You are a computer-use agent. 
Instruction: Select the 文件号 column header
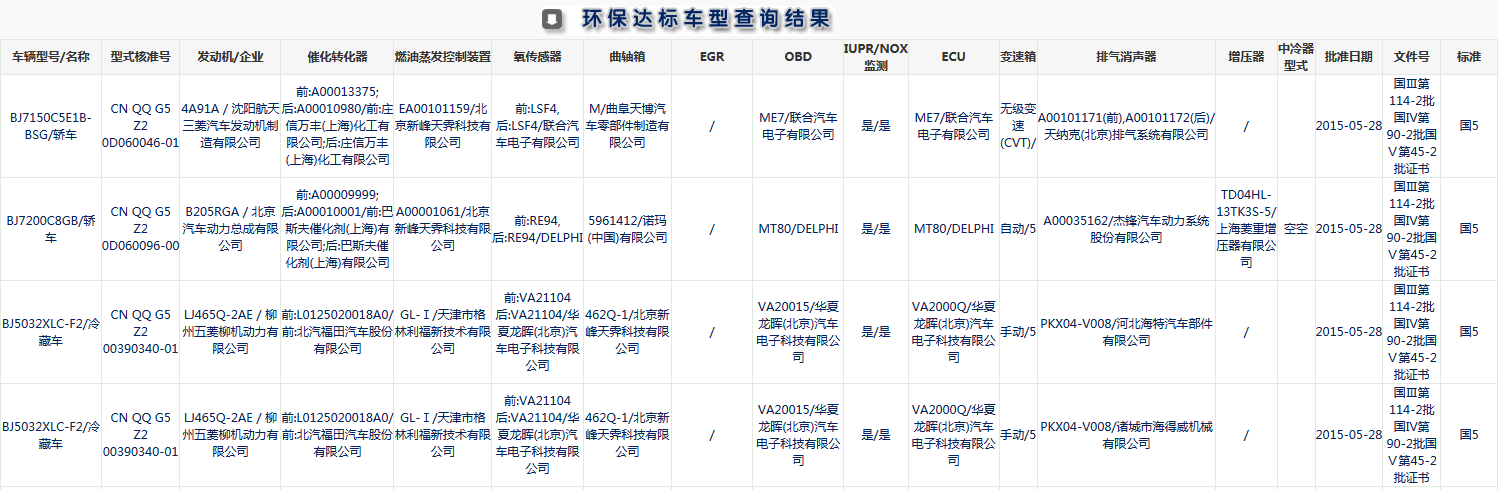pyautogui.click(x=1412, y=57)
